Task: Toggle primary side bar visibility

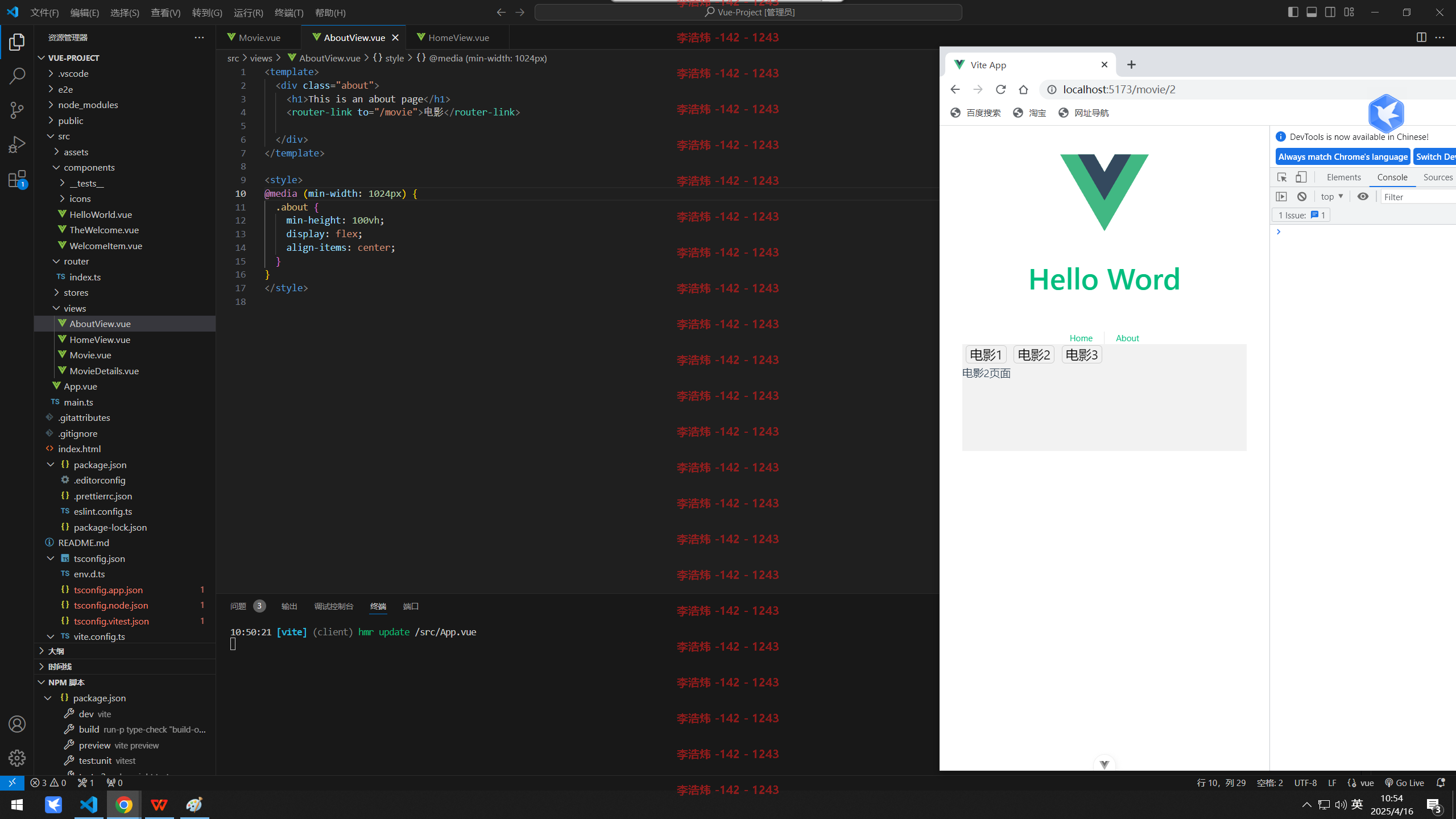Action: point(1293,12)
